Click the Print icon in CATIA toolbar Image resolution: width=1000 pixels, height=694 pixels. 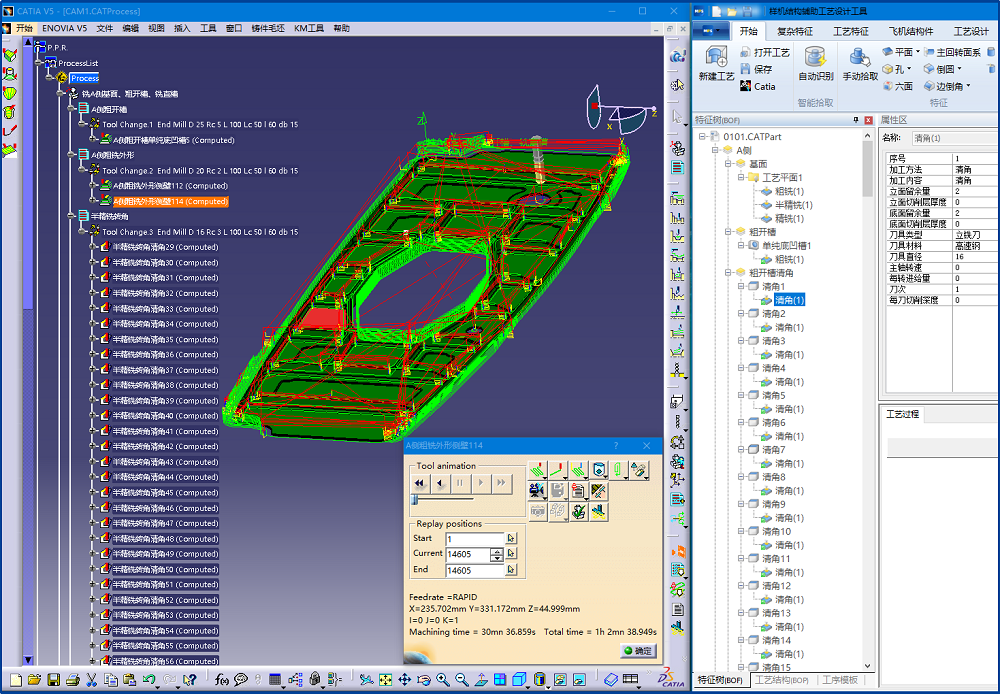(73, 680)
